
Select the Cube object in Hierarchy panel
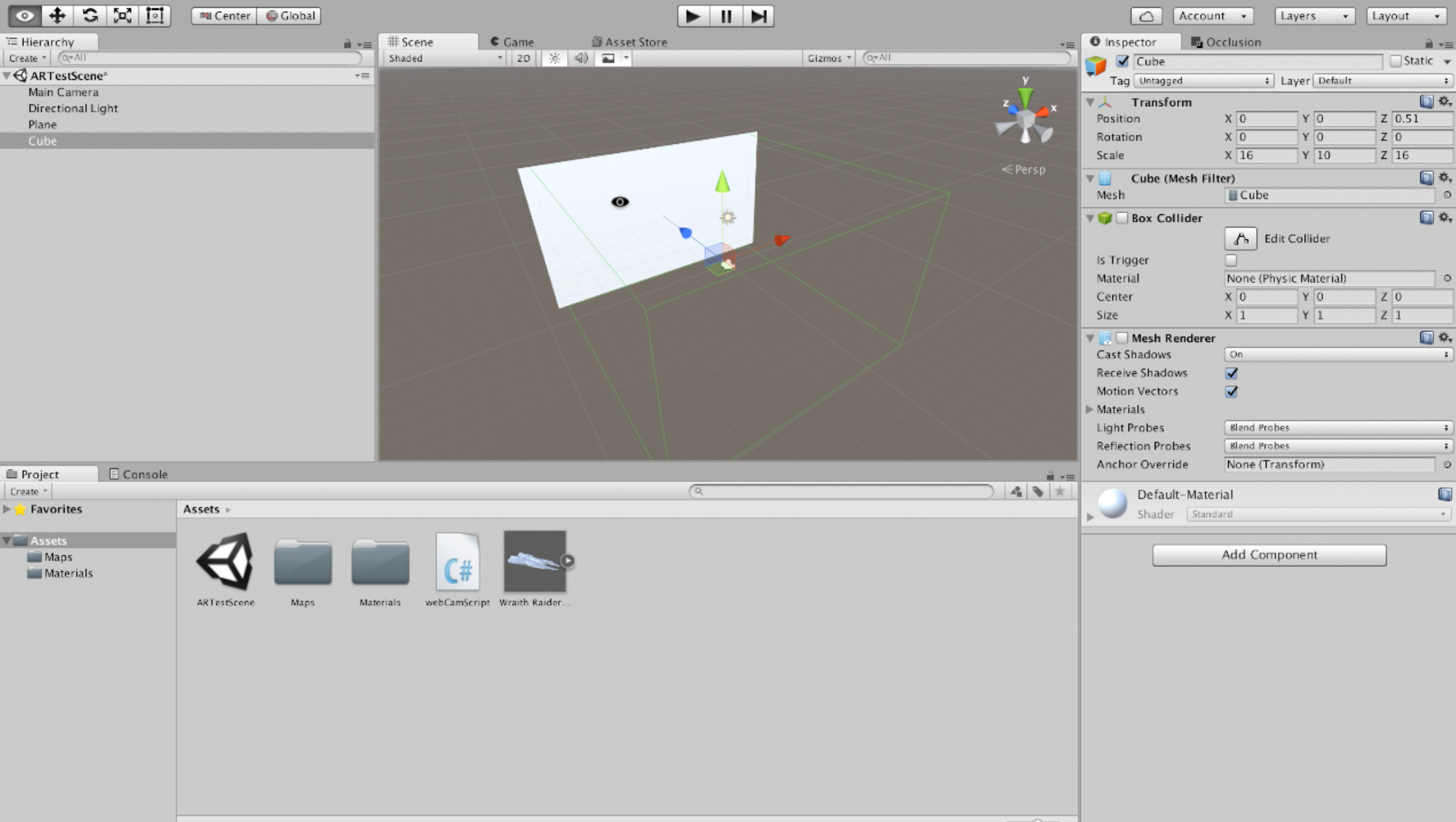(x=42, y=140)
